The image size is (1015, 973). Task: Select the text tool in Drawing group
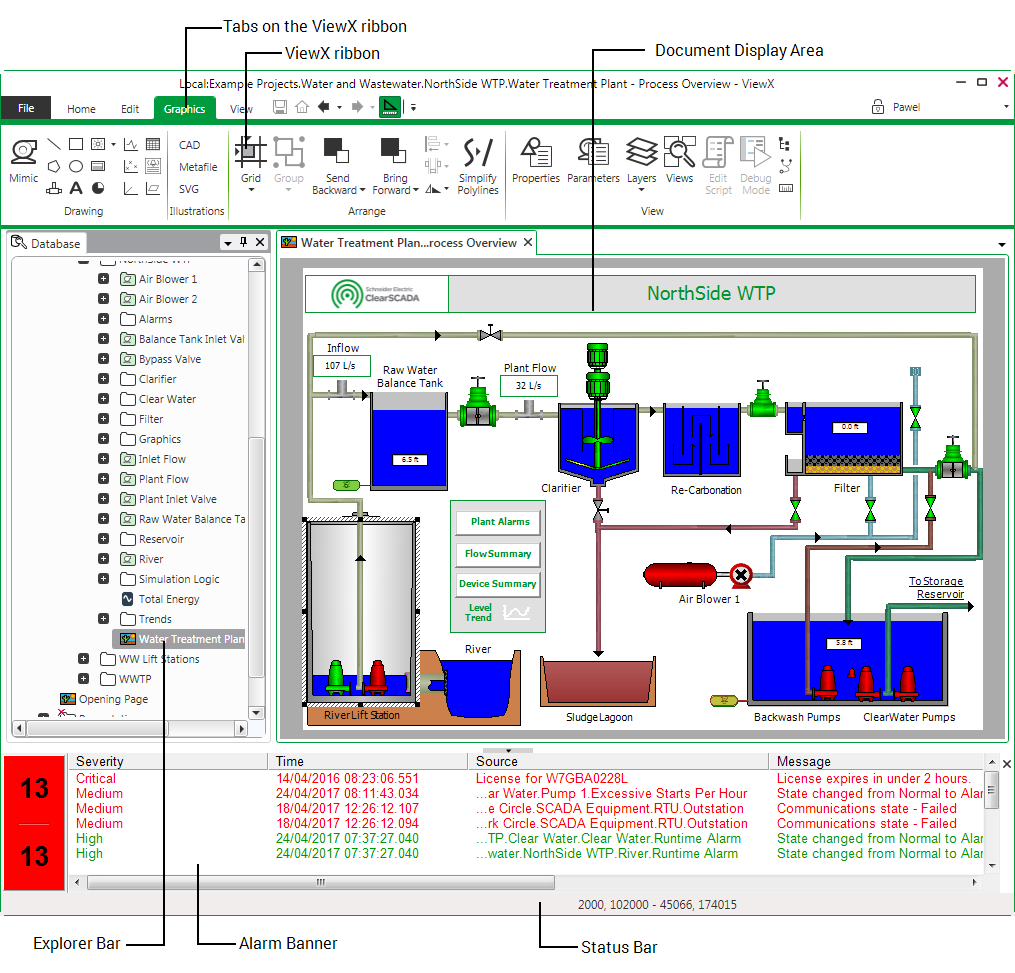(76, 188)
